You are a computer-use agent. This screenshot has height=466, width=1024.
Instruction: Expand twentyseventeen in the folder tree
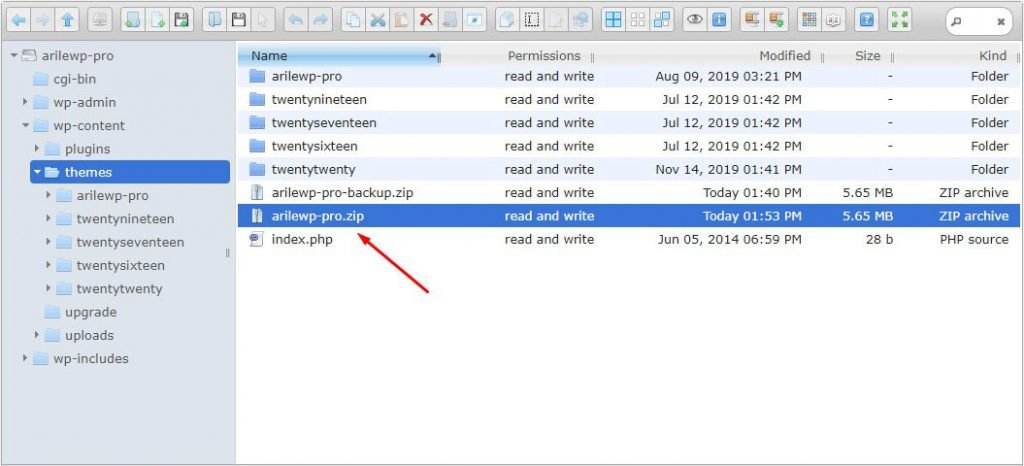48,242
